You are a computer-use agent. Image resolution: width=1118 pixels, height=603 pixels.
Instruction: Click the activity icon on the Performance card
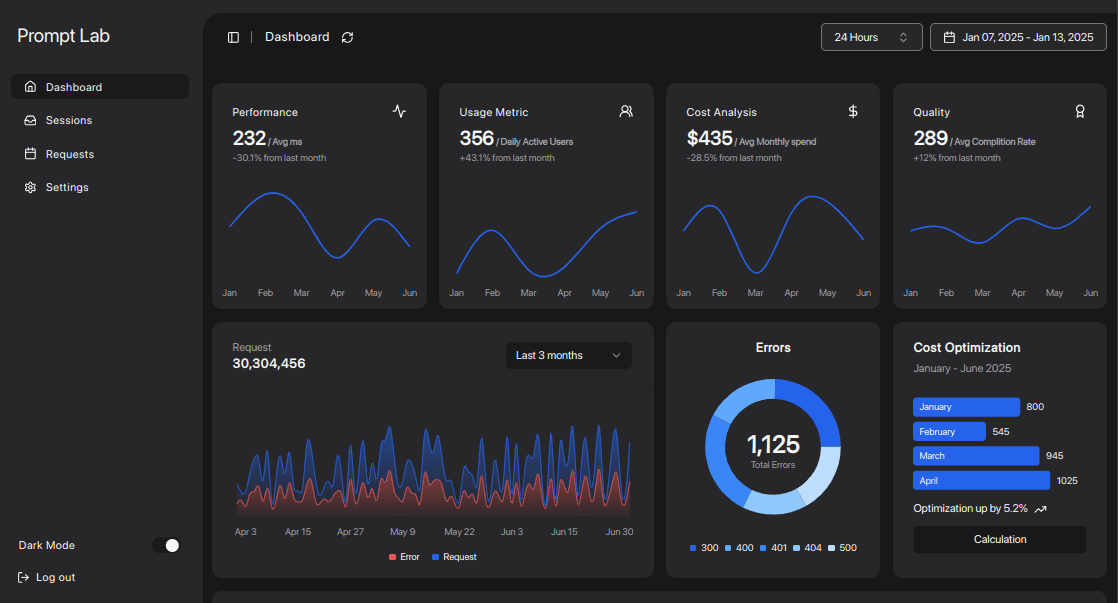(x=399, y=111)
